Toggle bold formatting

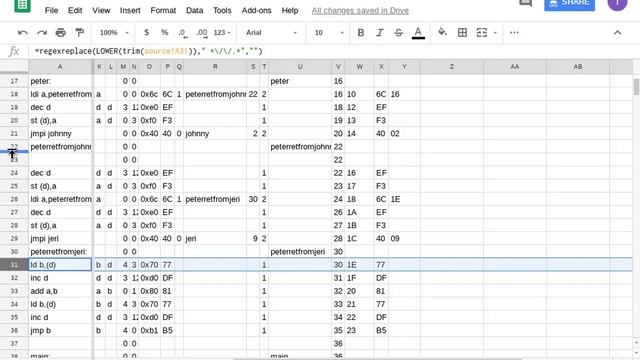click(361, 33)
